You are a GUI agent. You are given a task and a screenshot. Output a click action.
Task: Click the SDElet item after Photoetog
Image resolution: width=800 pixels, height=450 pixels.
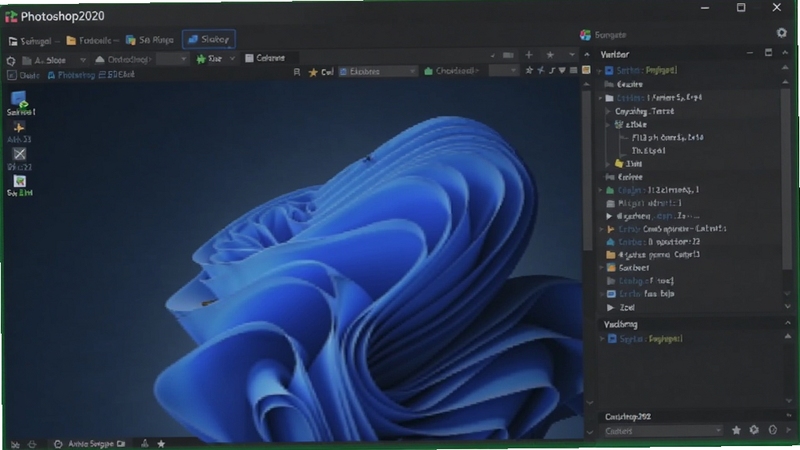pyautogui.click(x=117, y=75)
